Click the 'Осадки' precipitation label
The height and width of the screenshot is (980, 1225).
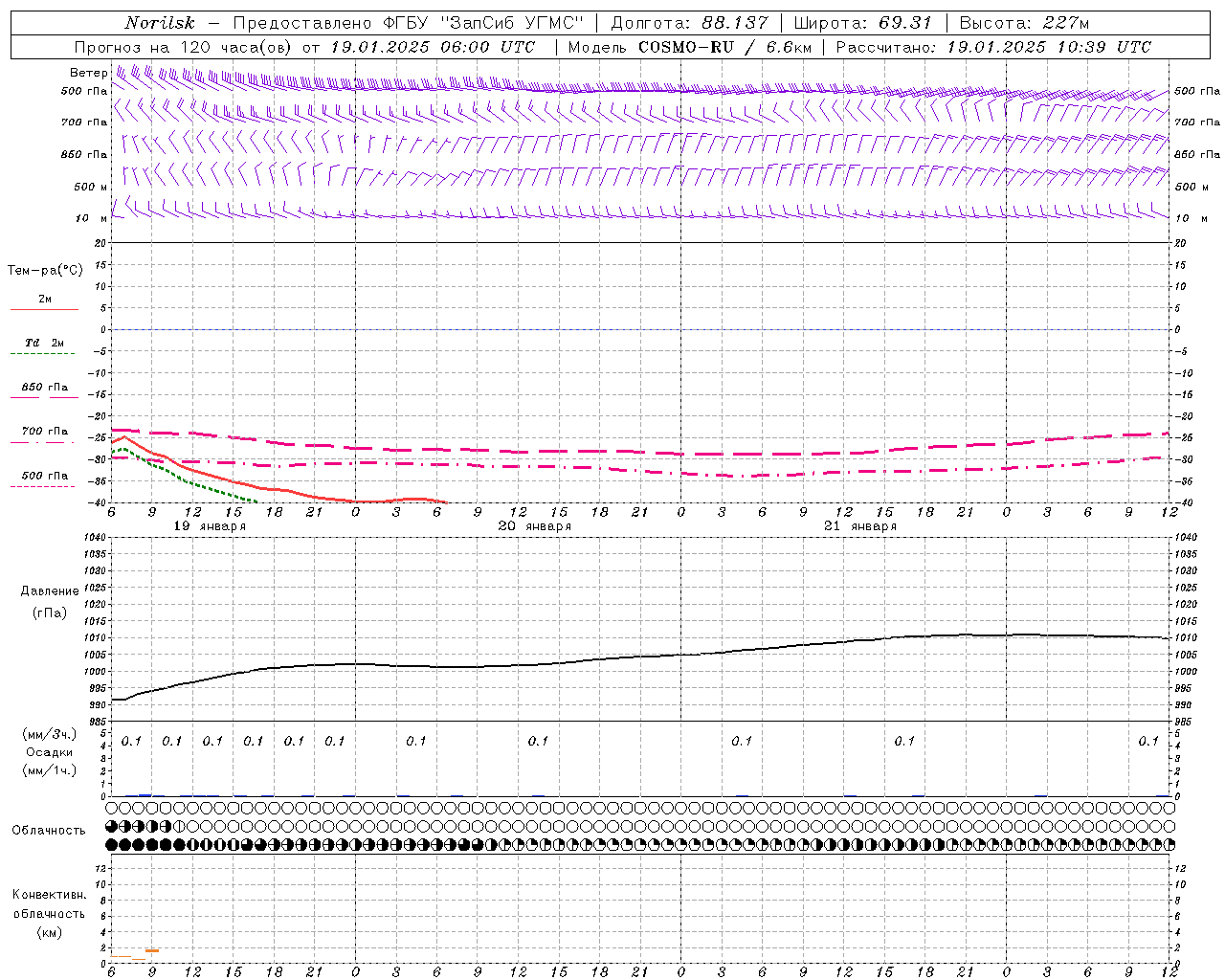[x=50, y=752]
